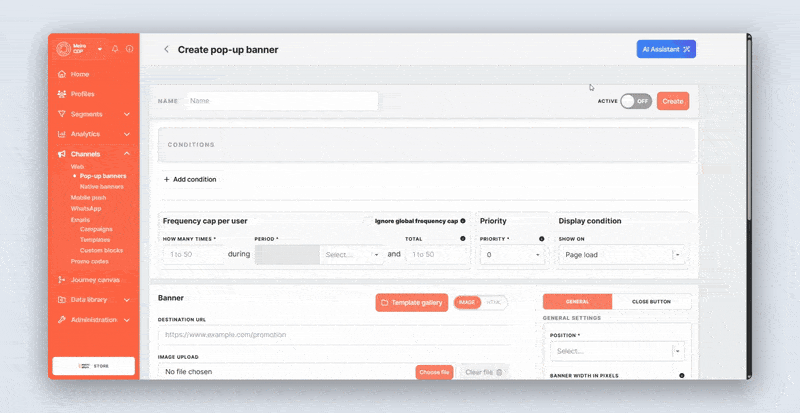Click the Channels megaphone icon
The height and width of the screenshot is (413, 800).
pos(62,154)
